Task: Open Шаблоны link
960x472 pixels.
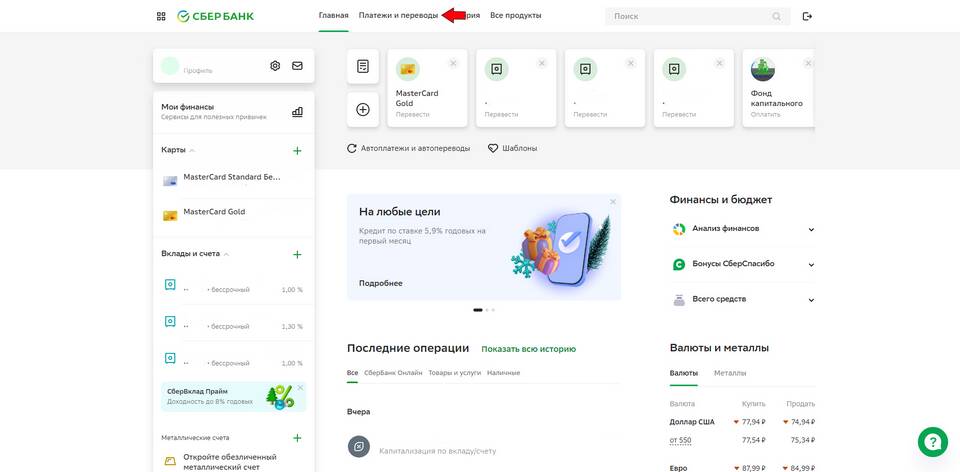Action: [x=520, y=148]
